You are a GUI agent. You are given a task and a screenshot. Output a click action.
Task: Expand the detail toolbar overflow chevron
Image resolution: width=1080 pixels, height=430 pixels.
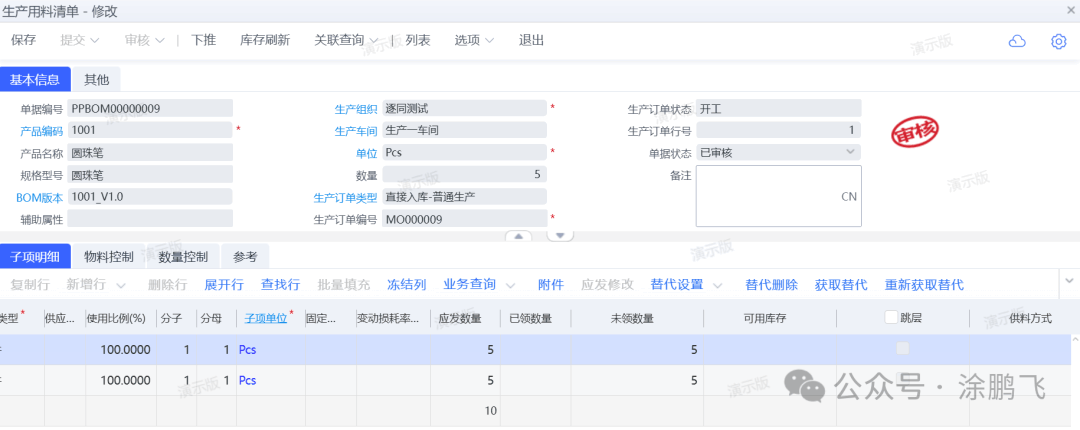[x=1069, y=281]
